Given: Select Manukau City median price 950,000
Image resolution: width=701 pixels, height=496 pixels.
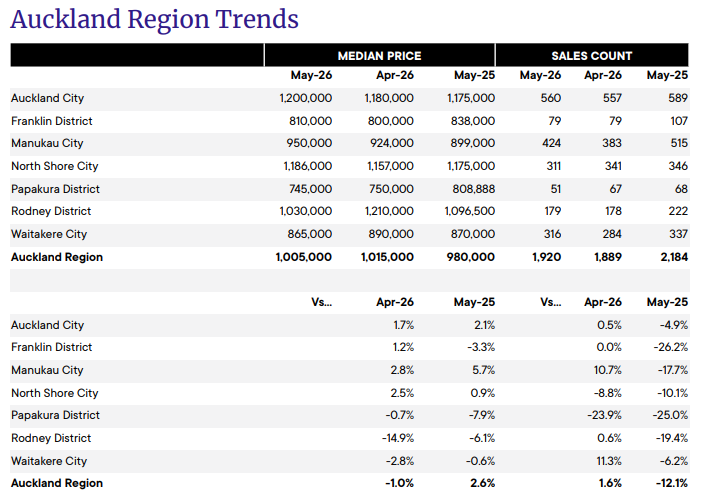Looking at the screenshot, I should [x=309, y=143].
